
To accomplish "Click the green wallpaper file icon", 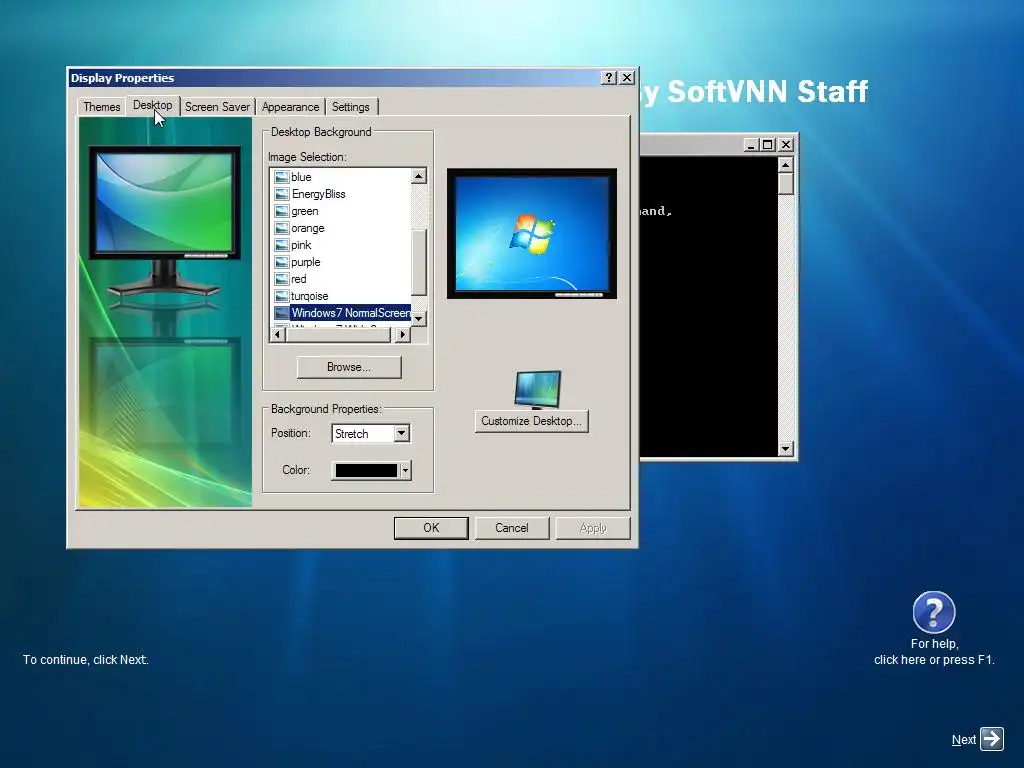I will pos(281,211).
